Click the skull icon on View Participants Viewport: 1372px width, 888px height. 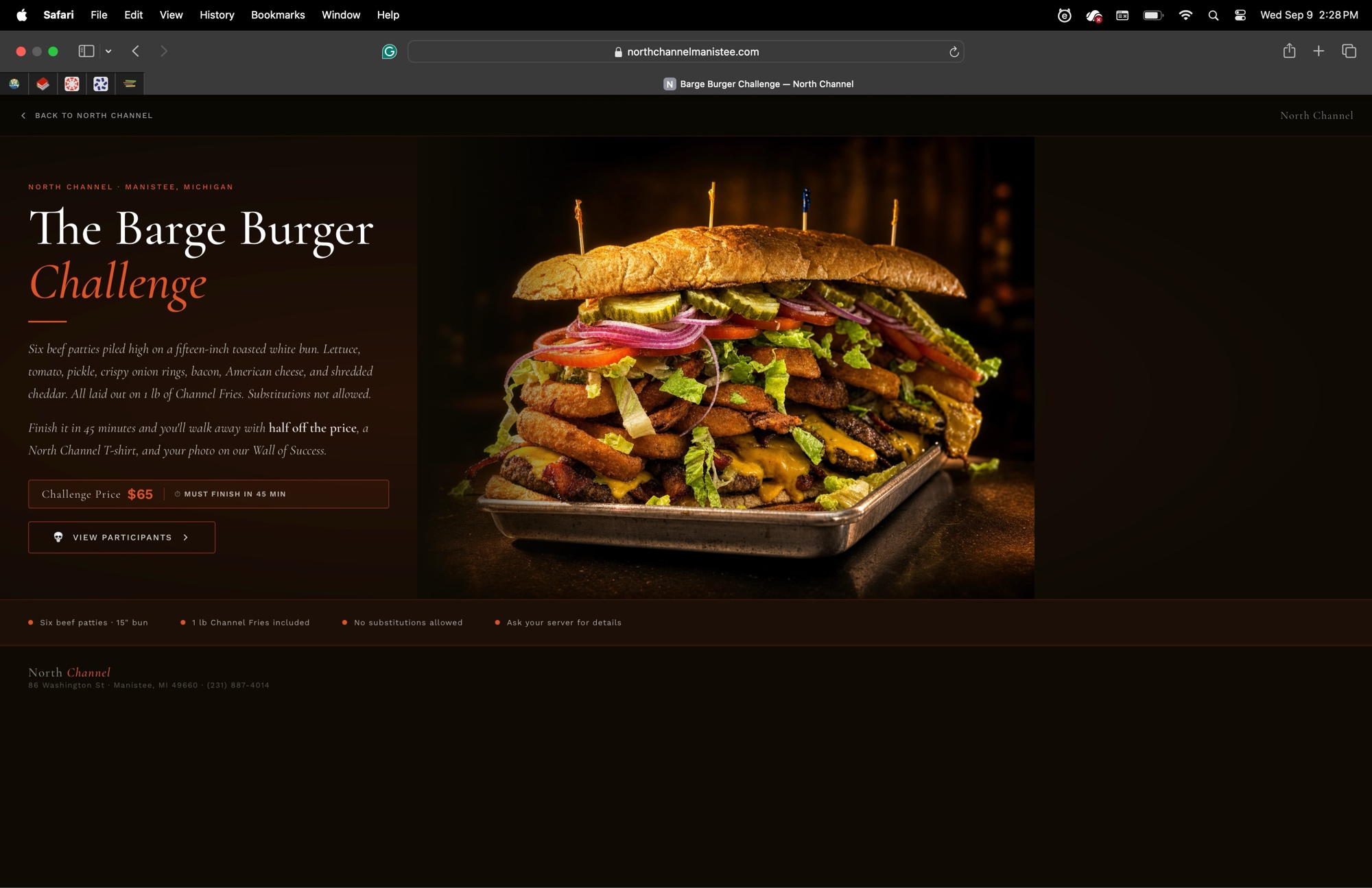(x=58, y=537)
